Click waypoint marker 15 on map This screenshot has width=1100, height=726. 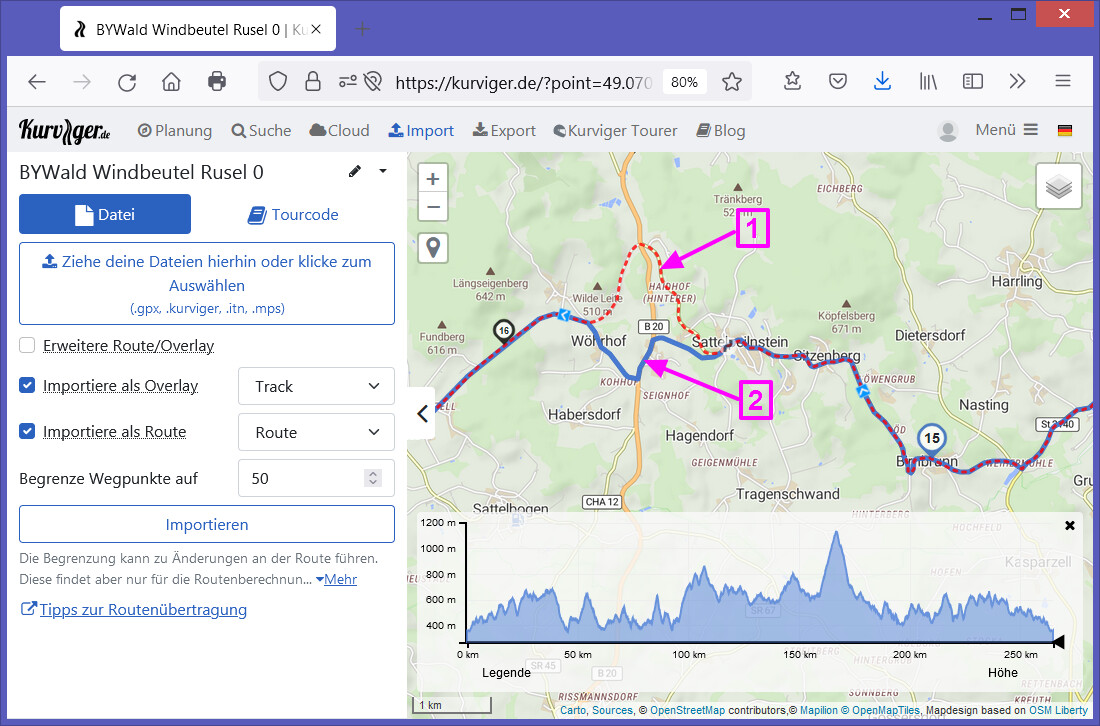coord(931,439)
